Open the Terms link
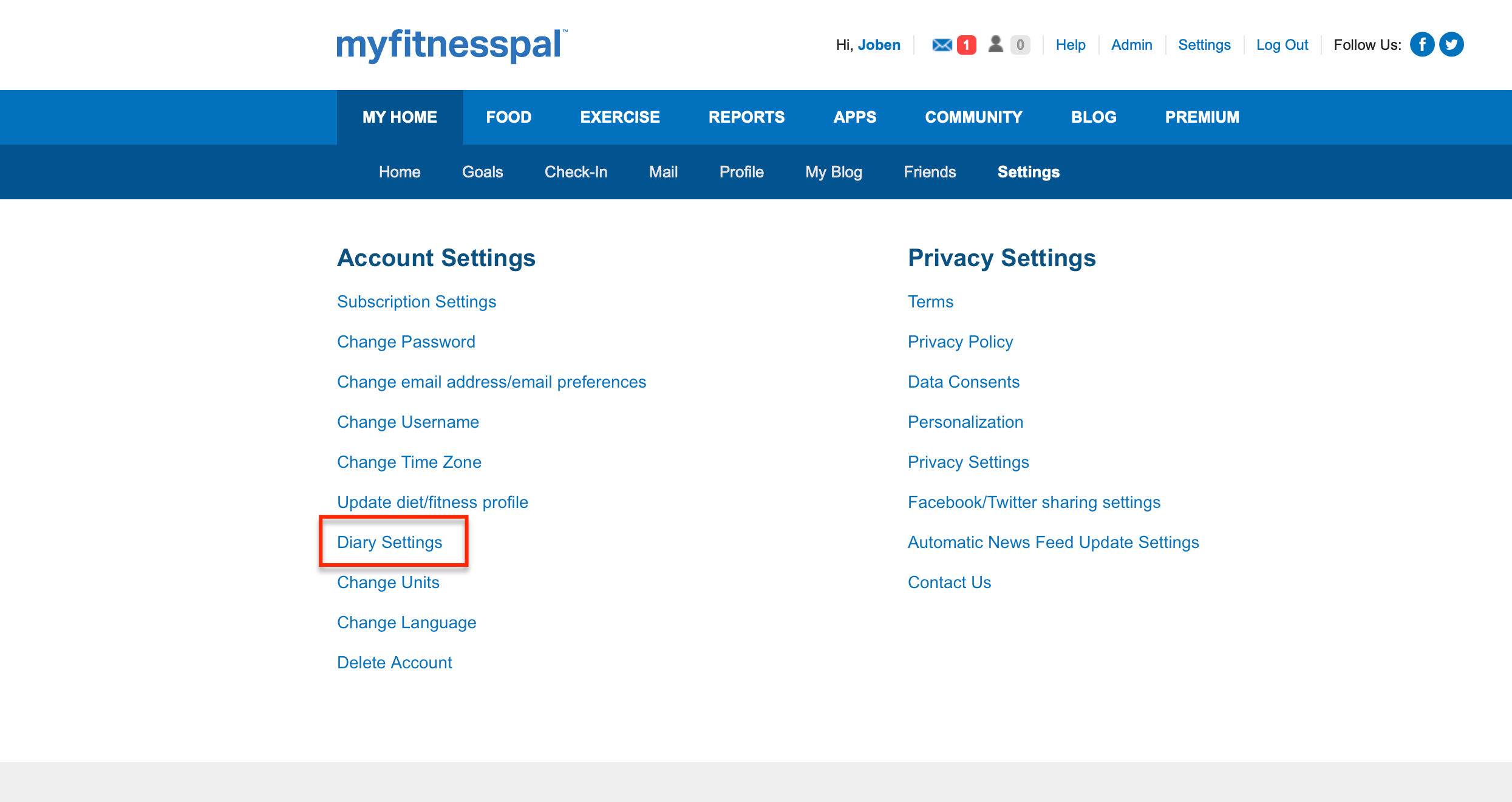 point(931,302)
